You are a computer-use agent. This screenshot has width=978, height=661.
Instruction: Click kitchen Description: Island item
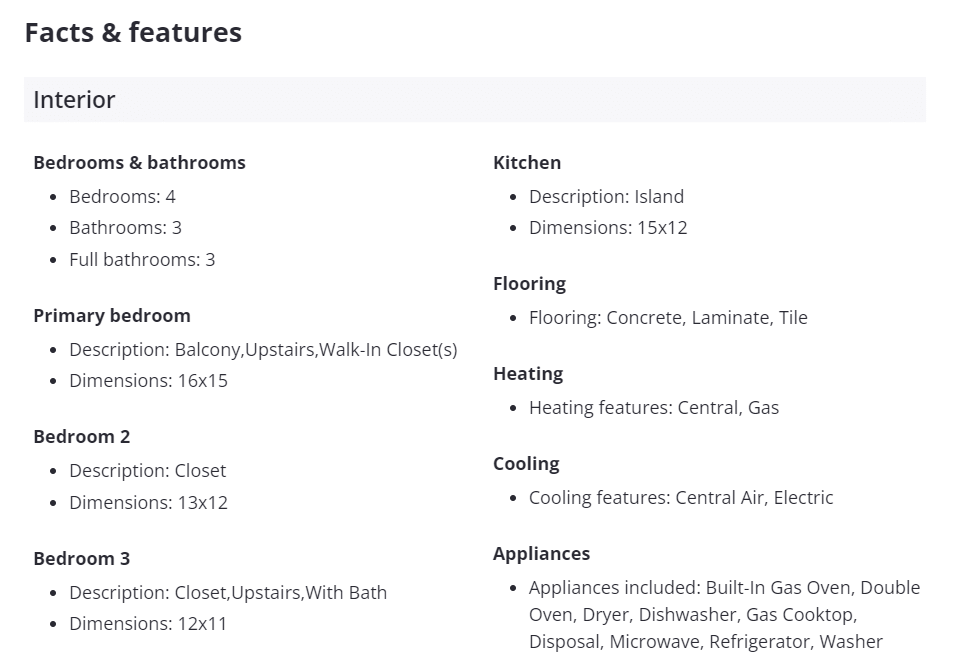(x=606, y=196)
